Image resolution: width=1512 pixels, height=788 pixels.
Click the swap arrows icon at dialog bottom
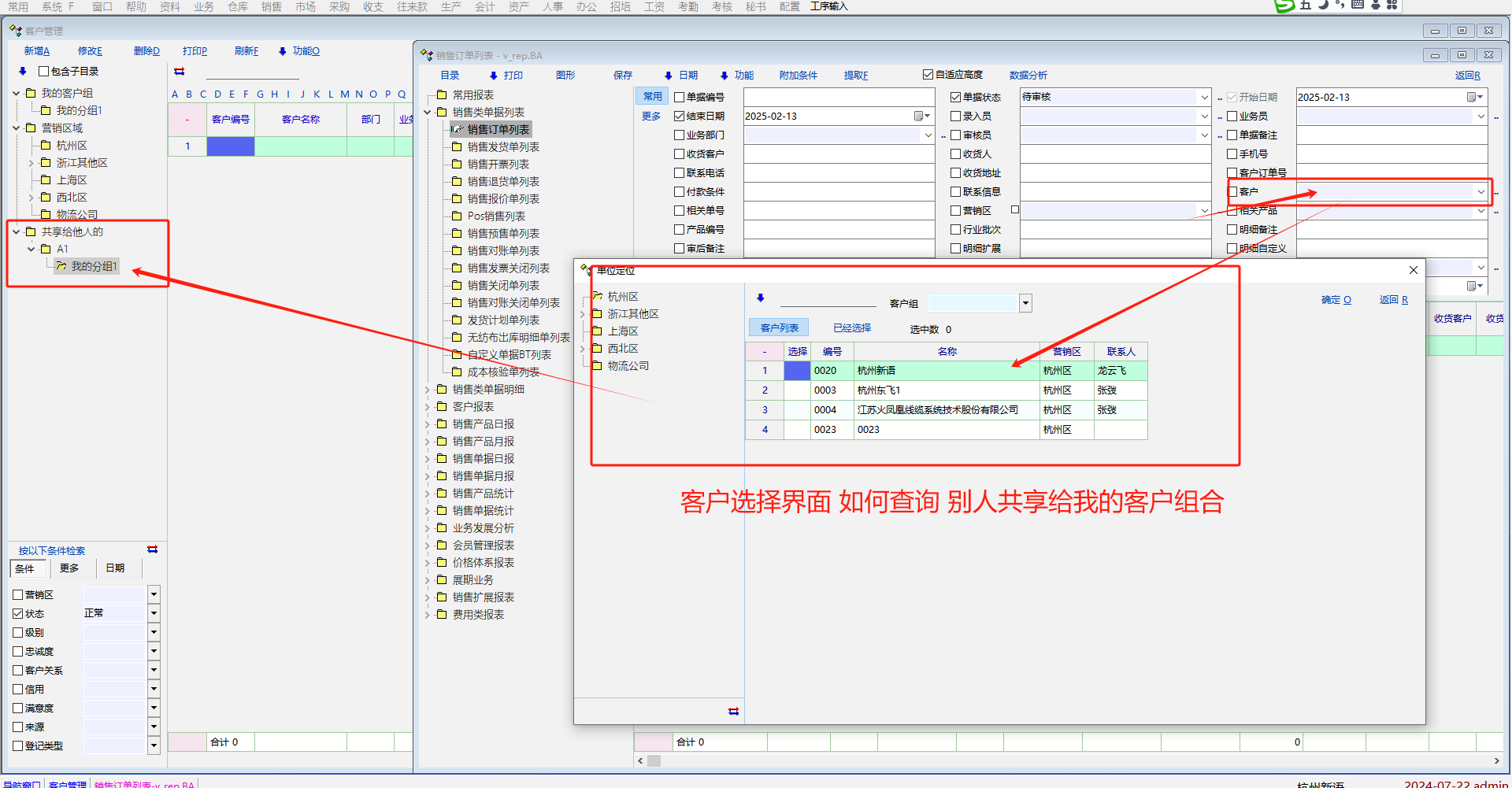point(733,712)
